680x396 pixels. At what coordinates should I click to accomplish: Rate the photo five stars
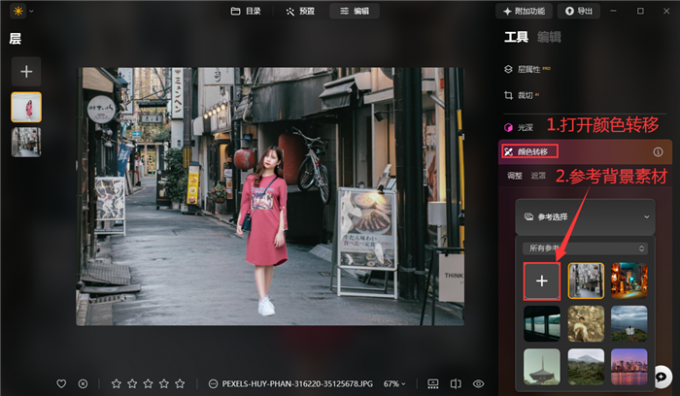click(x=180, y=384)
